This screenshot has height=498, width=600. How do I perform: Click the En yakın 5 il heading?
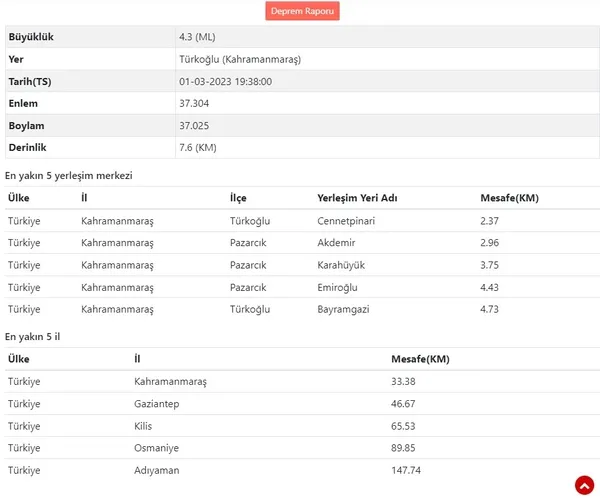pos(33,336)
